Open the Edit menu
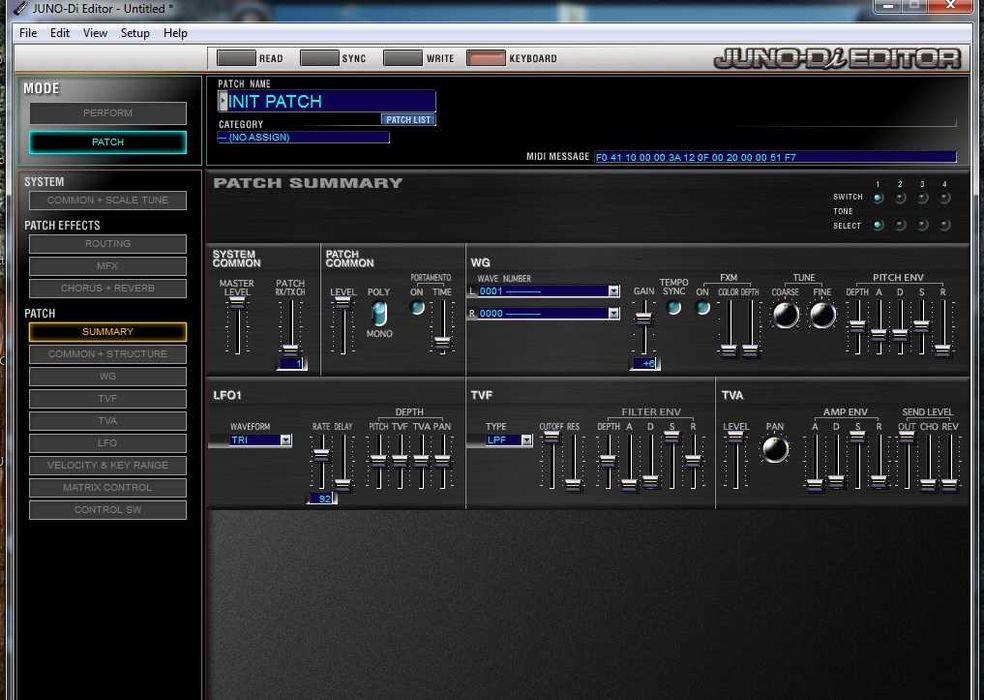This screenshot has width=984, height=700. (x=60, y=33)
